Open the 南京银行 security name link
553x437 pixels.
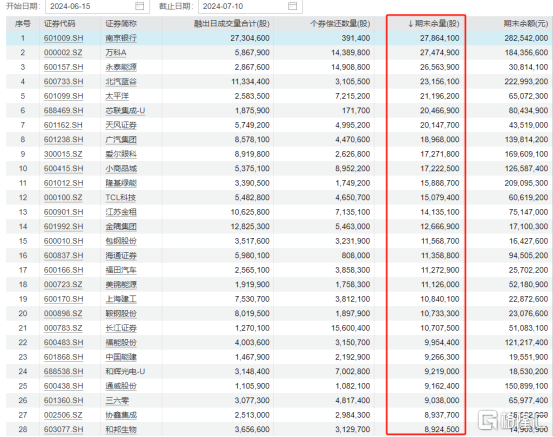pyautogui.click(x=121, y=38)
